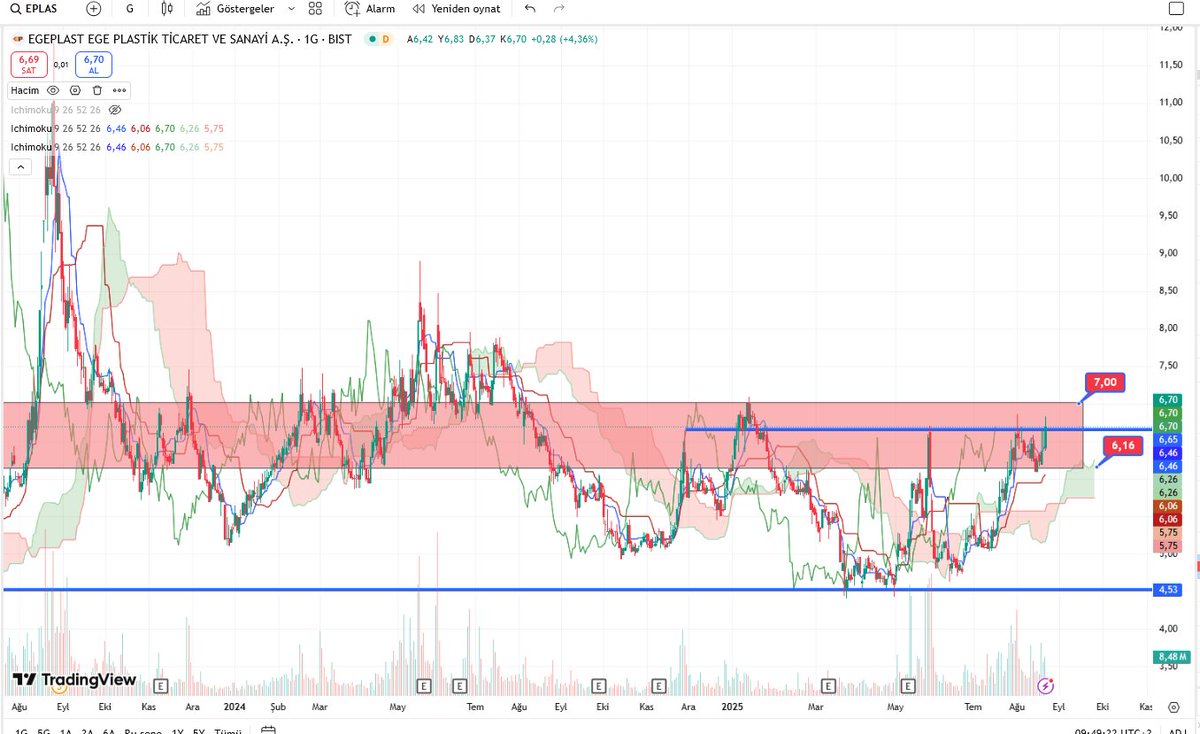Open the G time interval selector
Screen dimensions: 1200x734
click(130, 8)
